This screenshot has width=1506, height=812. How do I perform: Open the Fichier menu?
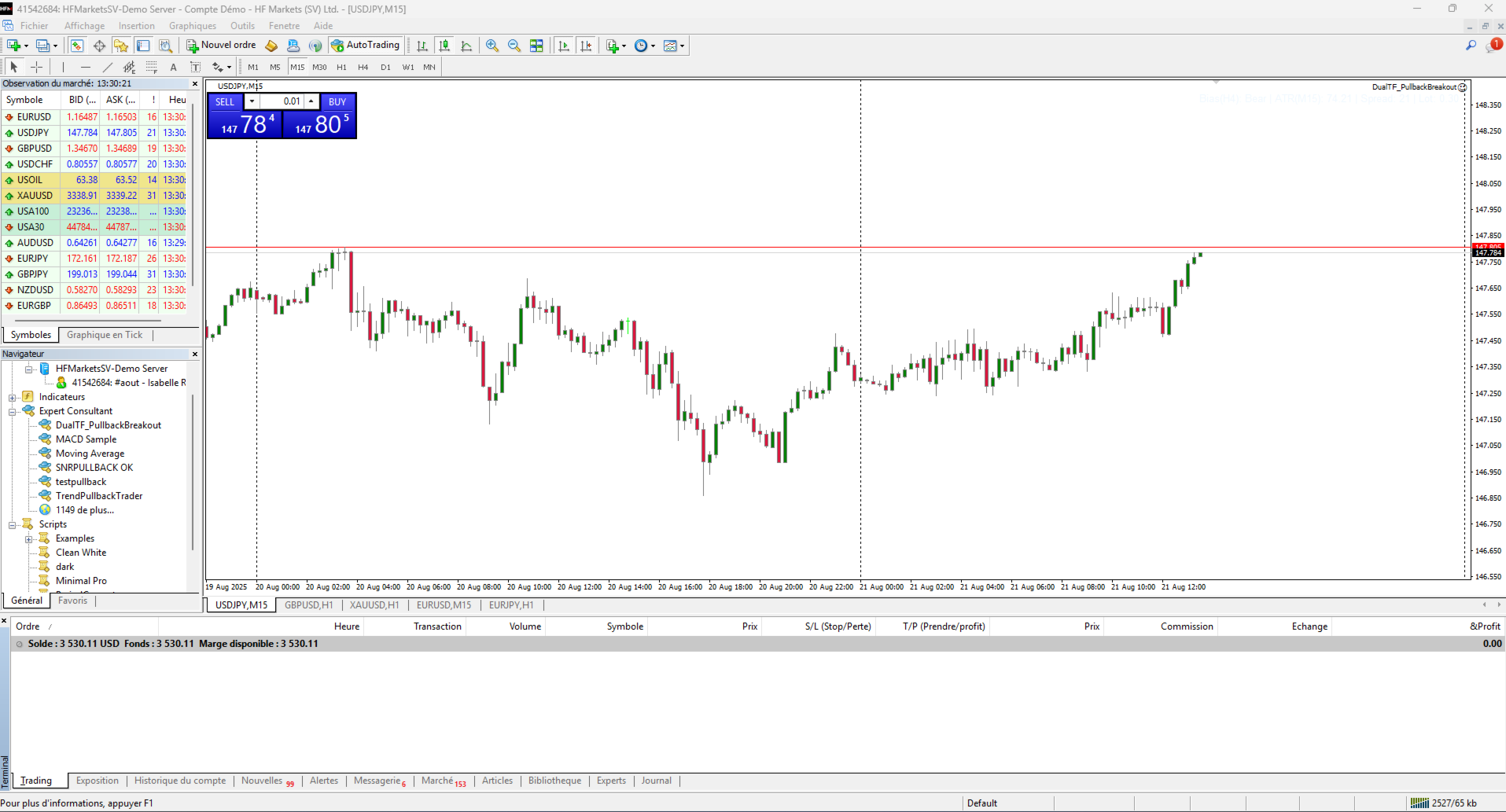[34, 26]
